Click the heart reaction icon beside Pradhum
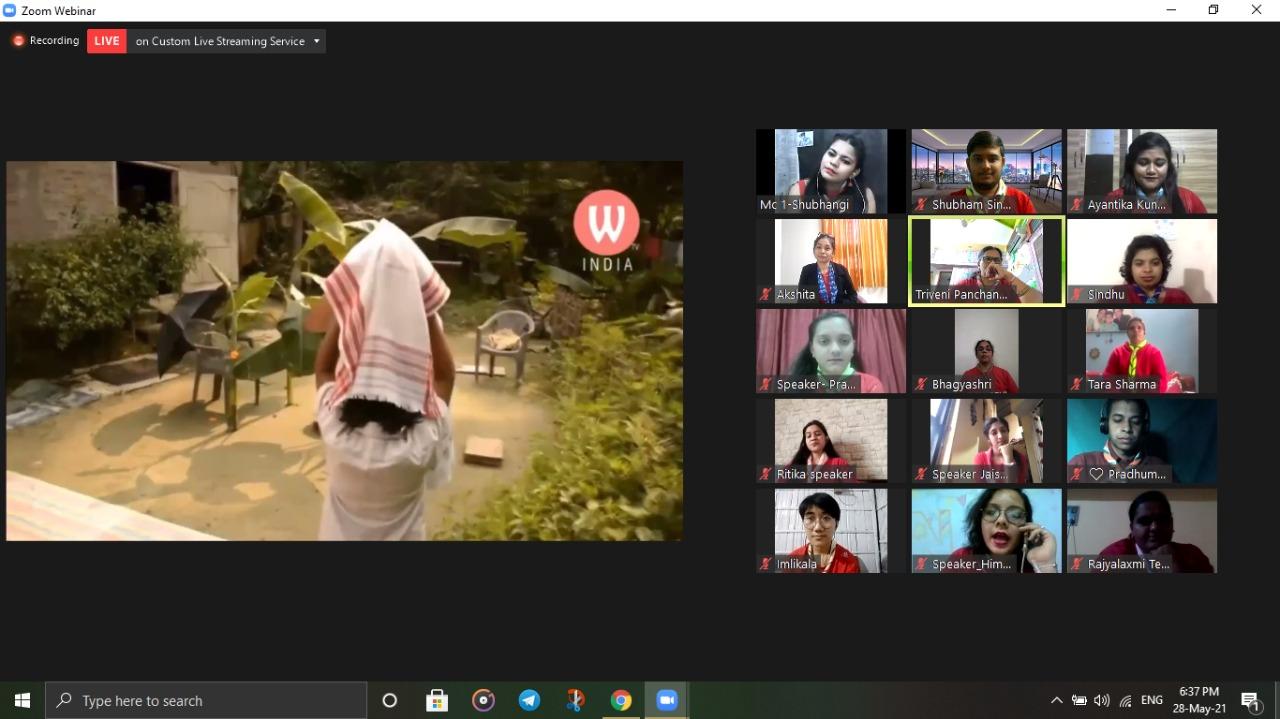 (x=1096, y=474)
